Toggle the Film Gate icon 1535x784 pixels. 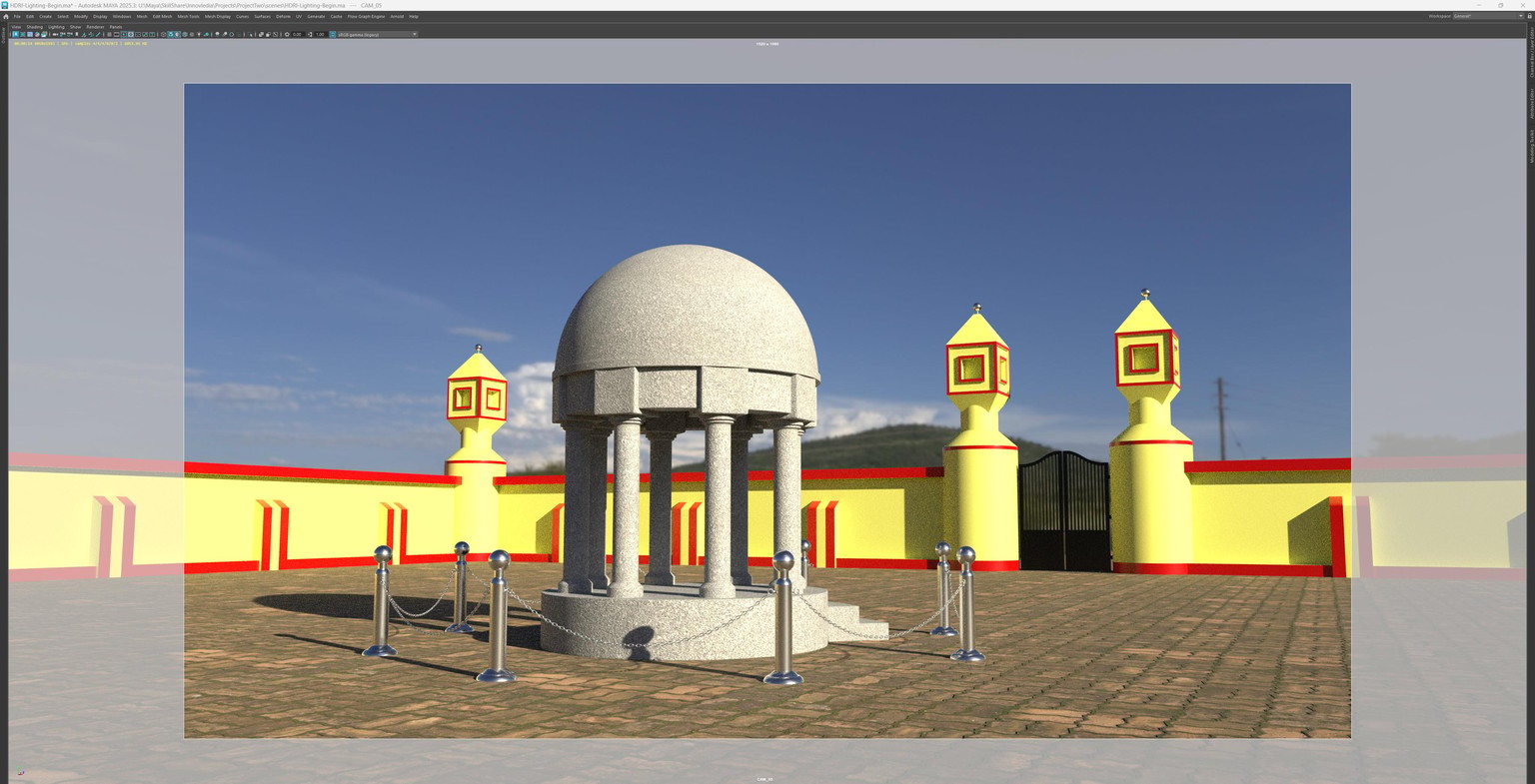[x=116, y=34]
